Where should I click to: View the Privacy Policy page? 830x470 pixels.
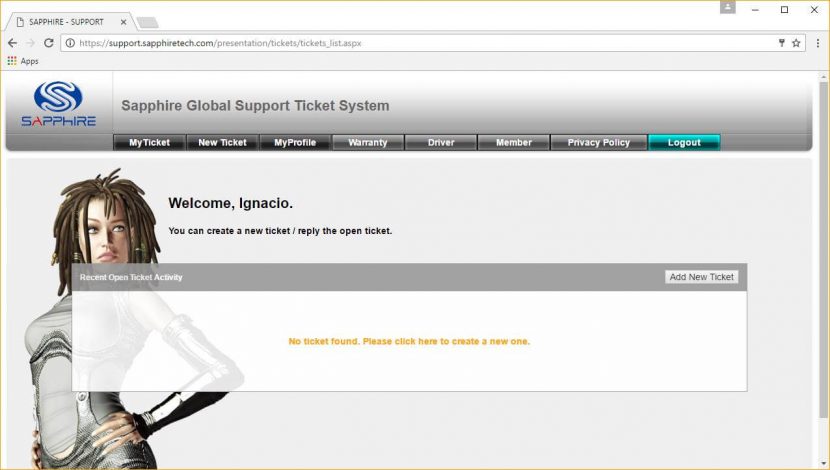click(599, 142)
